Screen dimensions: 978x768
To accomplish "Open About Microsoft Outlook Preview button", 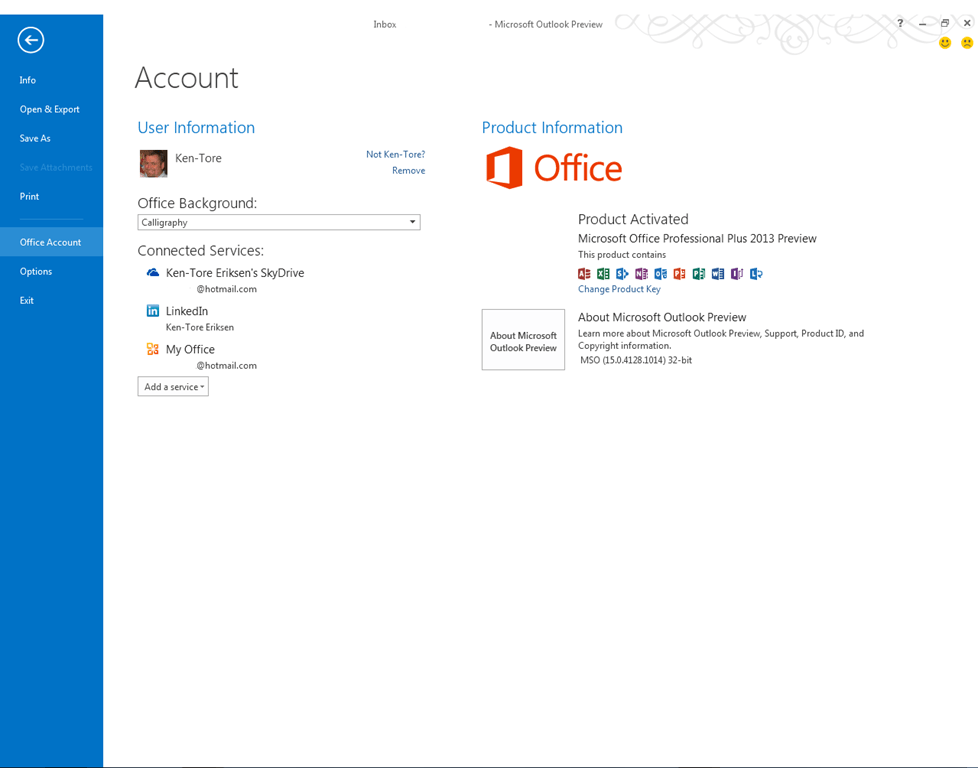I will [x=523, y=339].
